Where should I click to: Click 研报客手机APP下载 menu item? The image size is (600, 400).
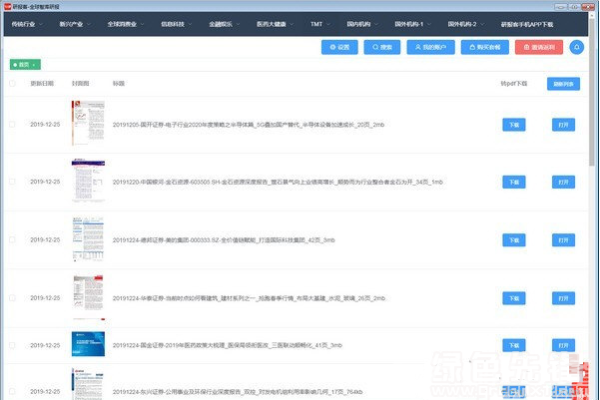click(527, 24)
